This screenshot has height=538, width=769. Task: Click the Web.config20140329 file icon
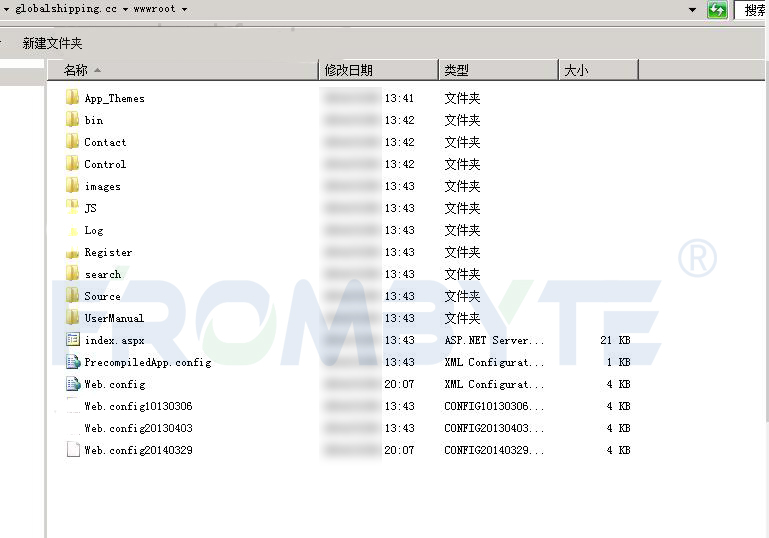point(73,450)
